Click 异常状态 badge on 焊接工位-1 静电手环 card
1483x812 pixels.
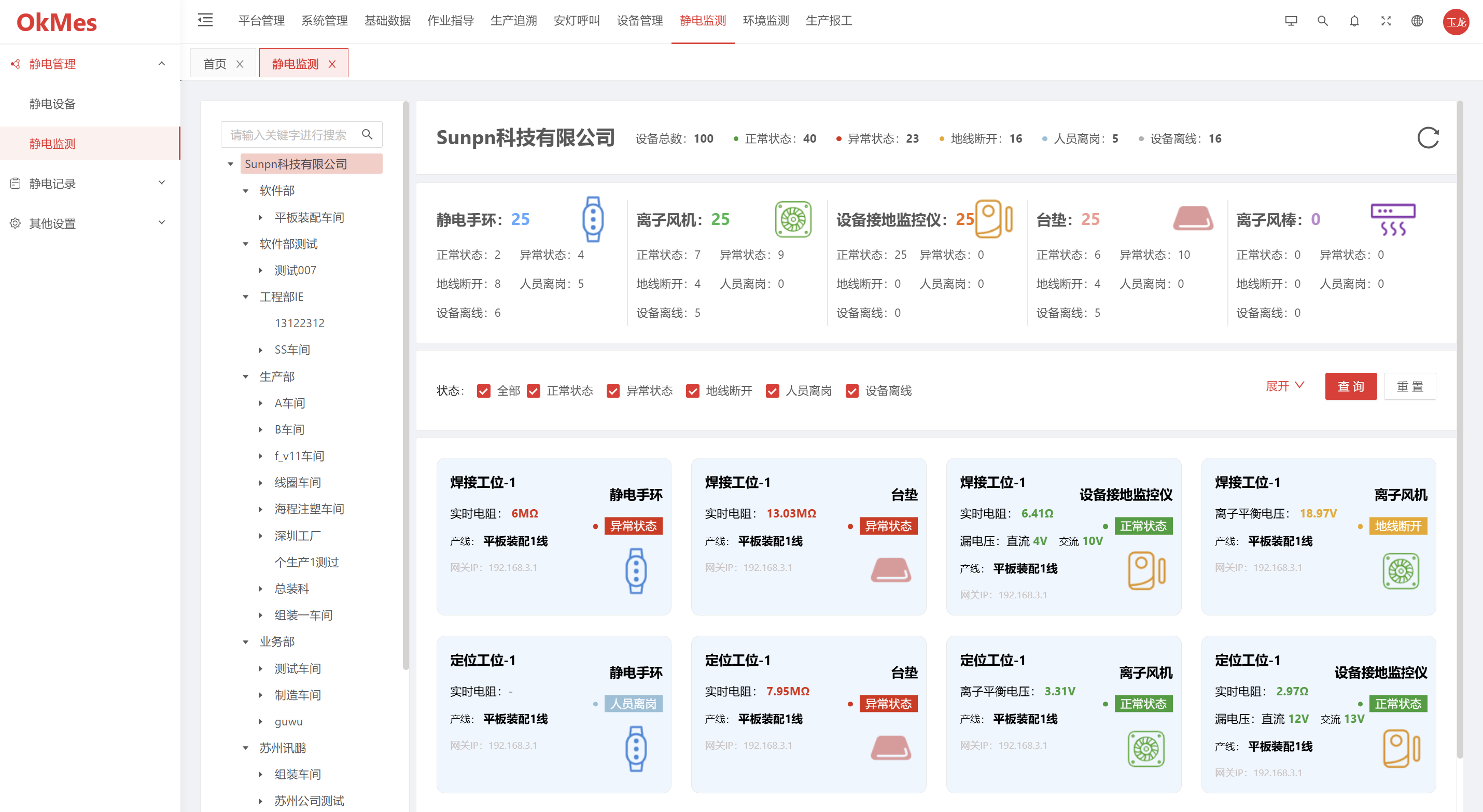(x=633, y=526)
